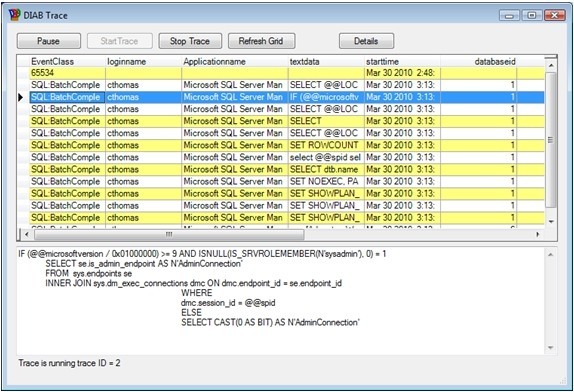This screenshot has width=574, height=392.
Task: Click the Pause button
Action: point(49,41)
